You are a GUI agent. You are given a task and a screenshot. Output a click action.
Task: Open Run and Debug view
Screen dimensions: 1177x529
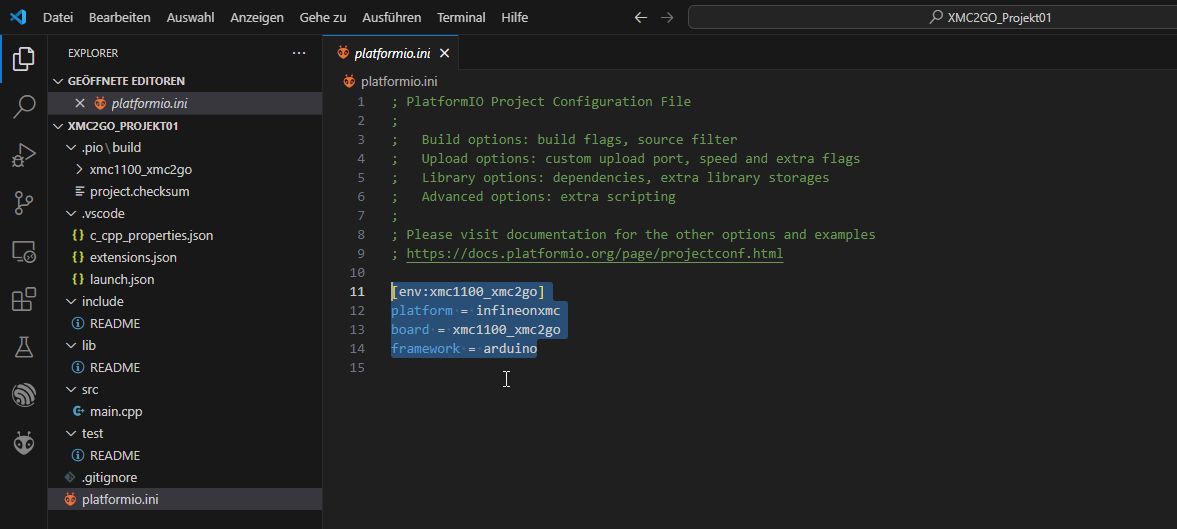click(x=23, y=155)
